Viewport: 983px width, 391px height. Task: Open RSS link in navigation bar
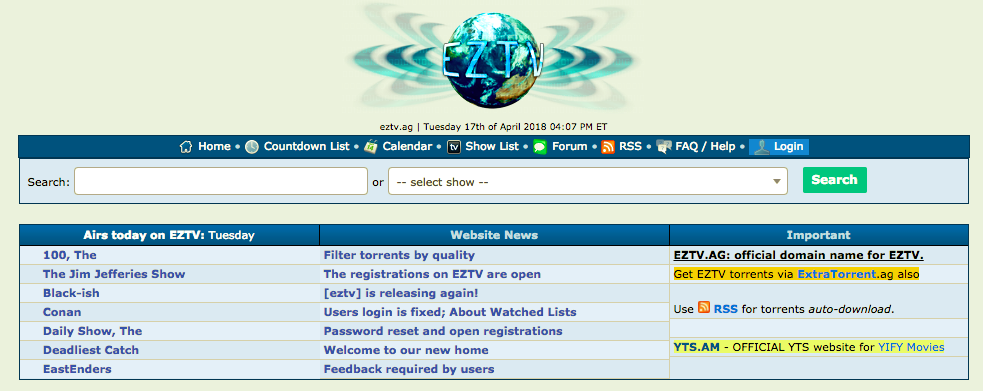[630, 147]
